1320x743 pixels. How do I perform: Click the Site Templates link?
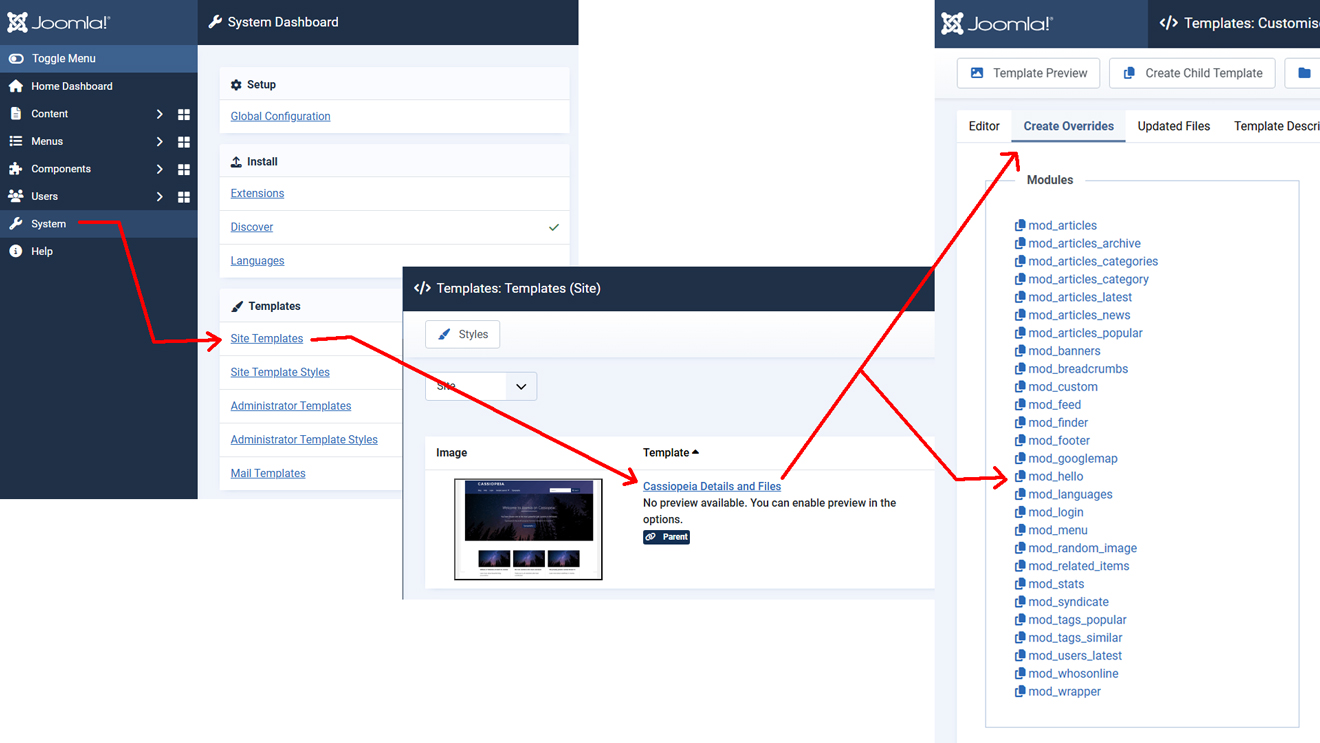click(266, 339)
